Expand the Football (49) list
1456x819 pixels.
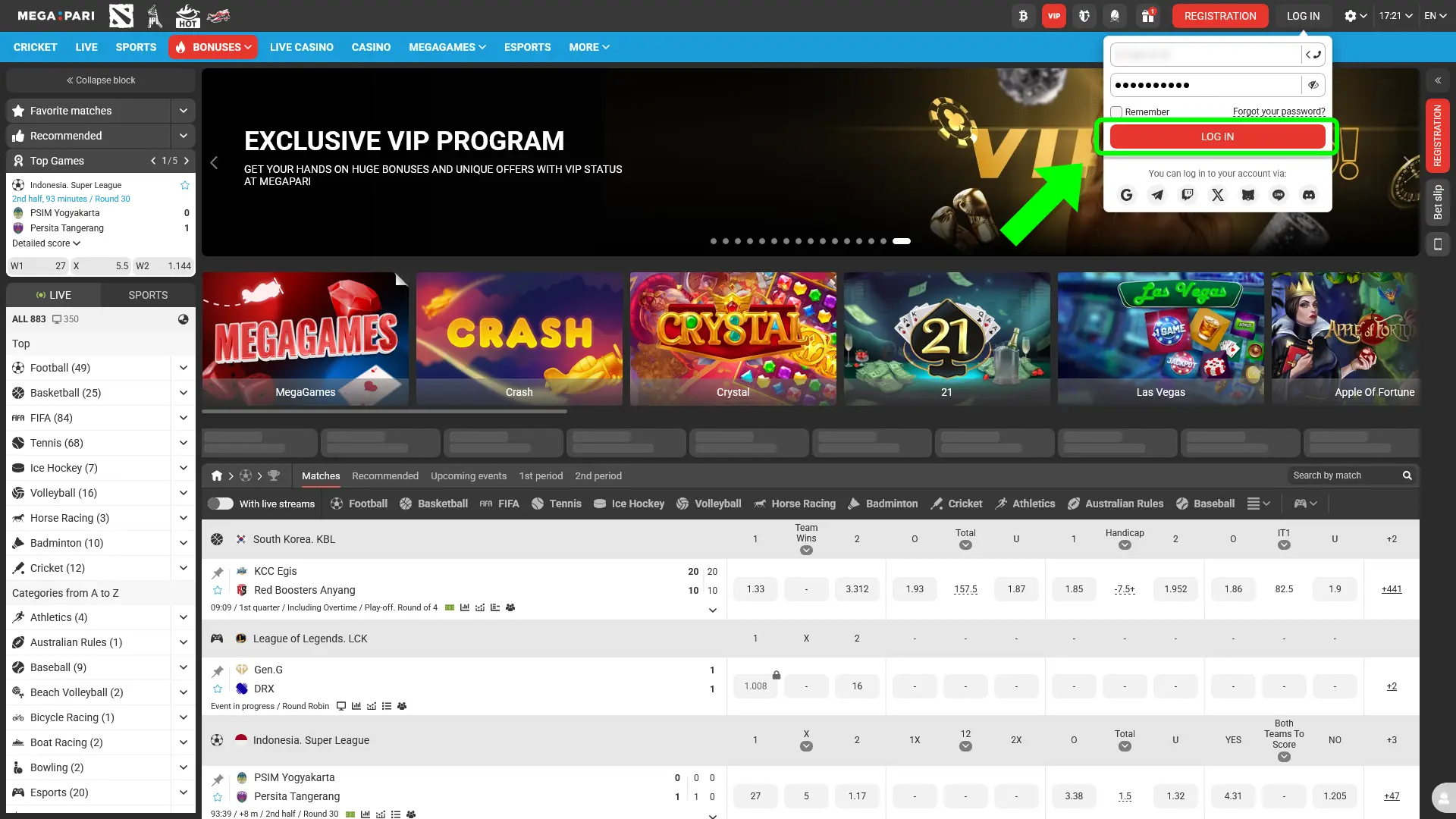click(183, 368)
